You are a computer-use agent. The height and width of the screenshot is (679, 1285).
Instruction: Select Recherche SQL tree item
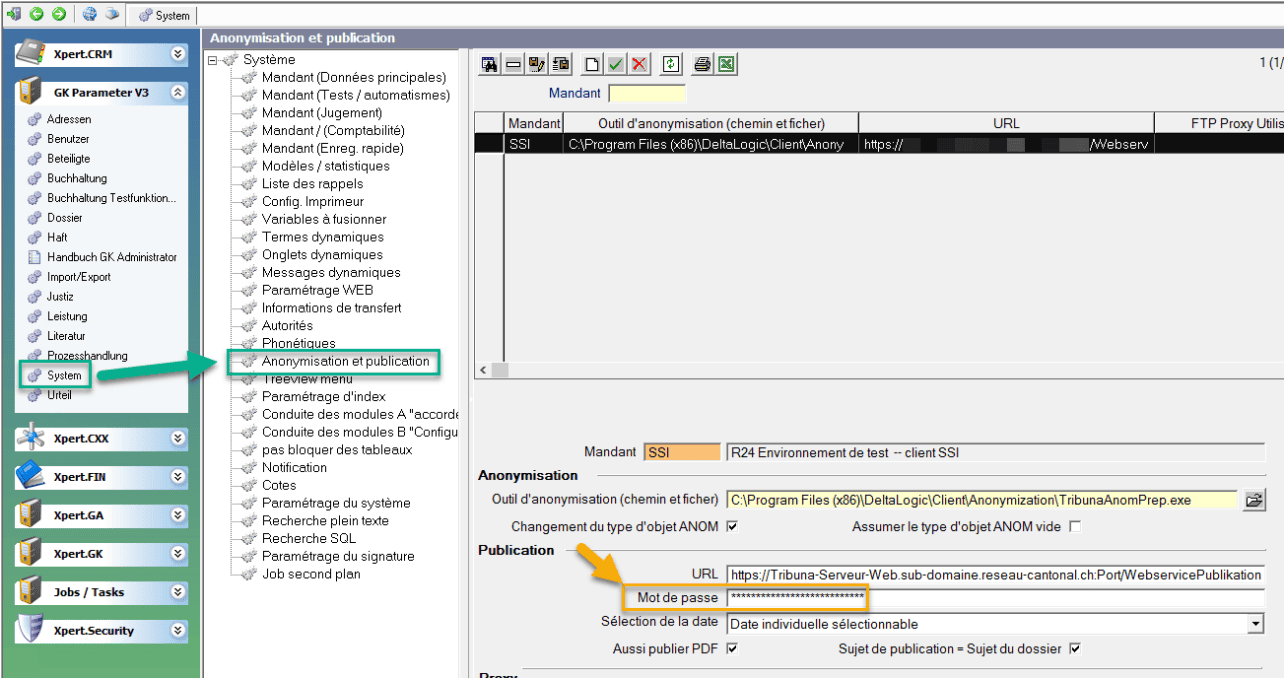[x=309, y=539]
